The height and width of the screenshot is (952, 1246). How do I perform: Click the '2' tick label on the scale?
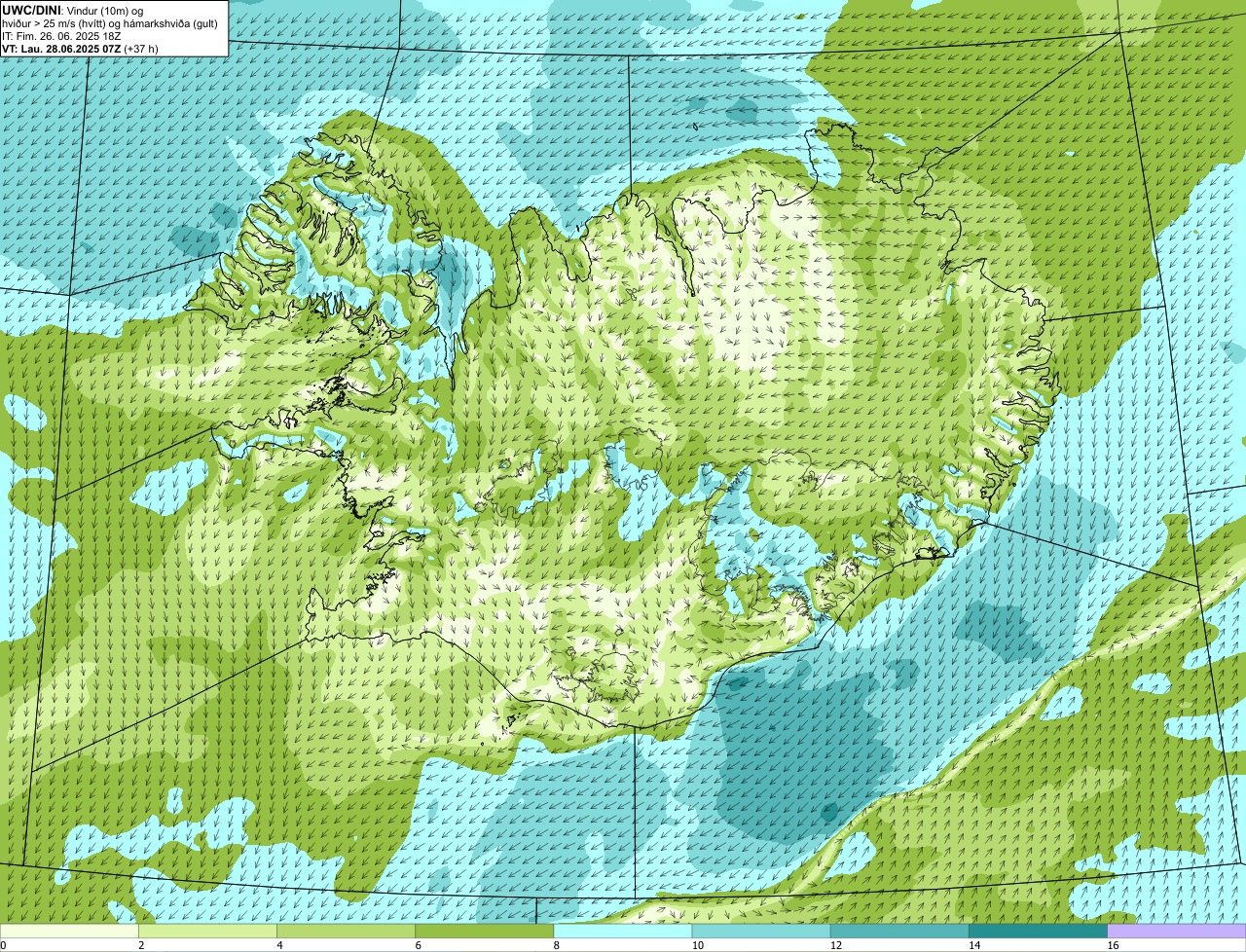pos(141,945)
